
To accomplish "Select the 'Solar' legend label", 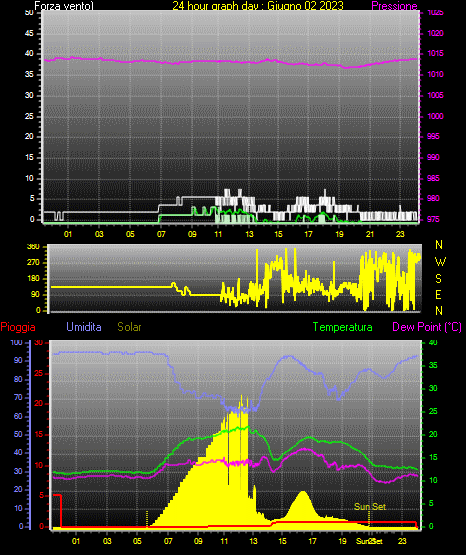I will tap(129, 327).
